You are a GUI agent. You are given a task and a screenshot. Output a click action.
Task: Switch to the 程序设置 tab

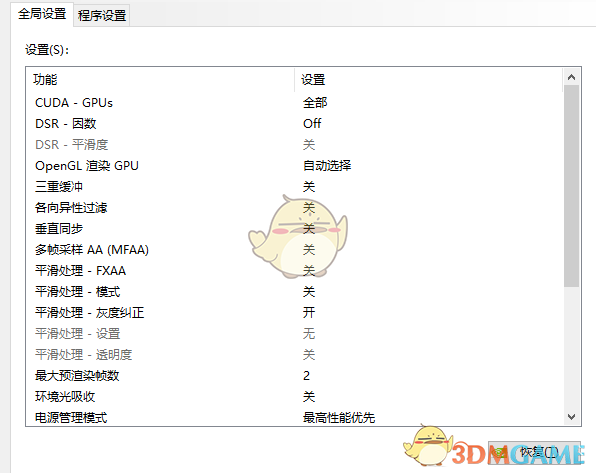(x=102, y=15)
